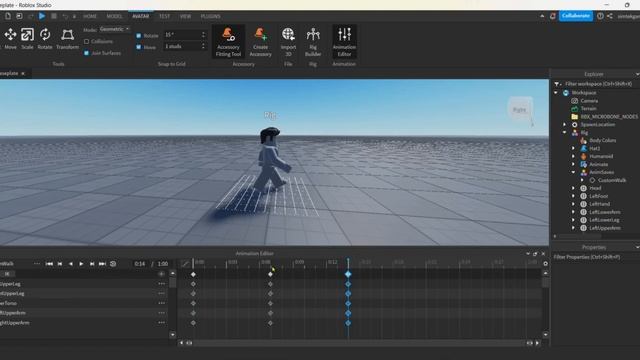
Task: Play animation in reverse
Action: click(x=71, y=264)
